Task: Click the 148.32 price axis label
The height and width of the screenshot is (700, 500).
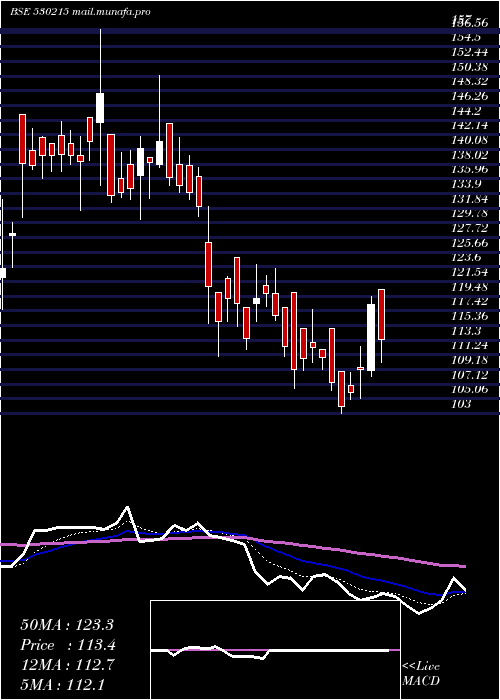Action: click(x=469, y=81)
